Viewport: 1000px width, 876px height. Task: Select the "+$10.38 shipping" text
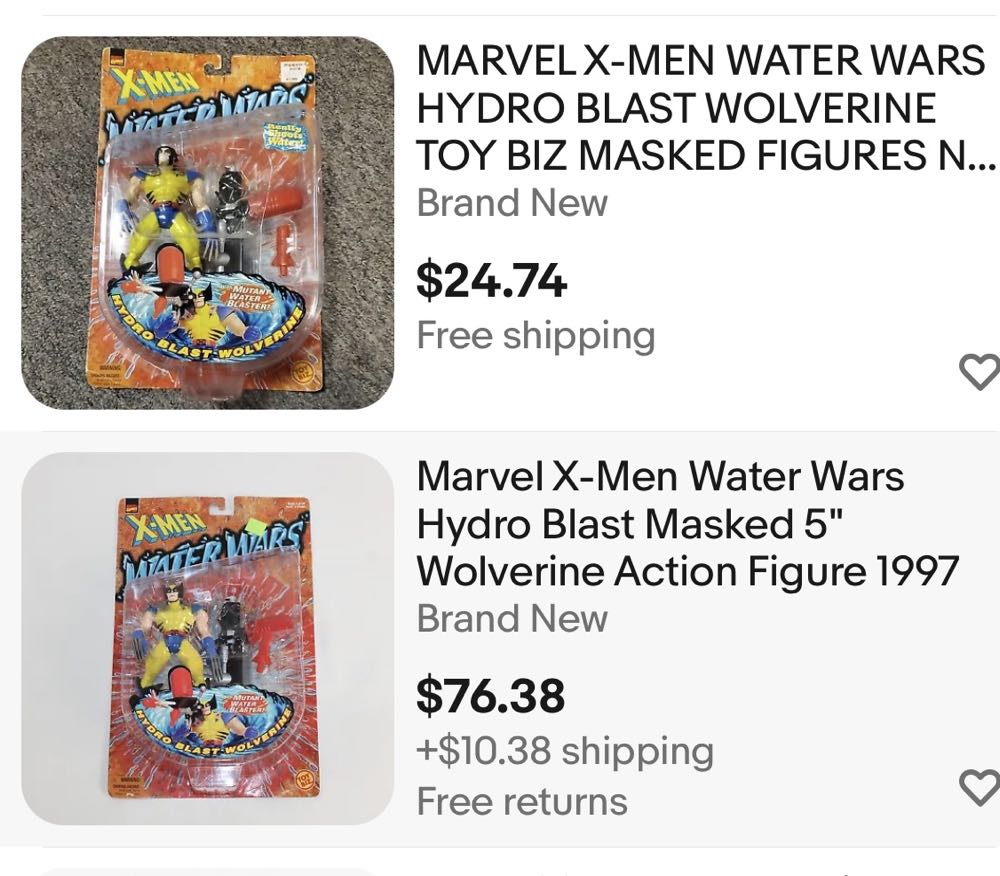[x=565, y=750]
